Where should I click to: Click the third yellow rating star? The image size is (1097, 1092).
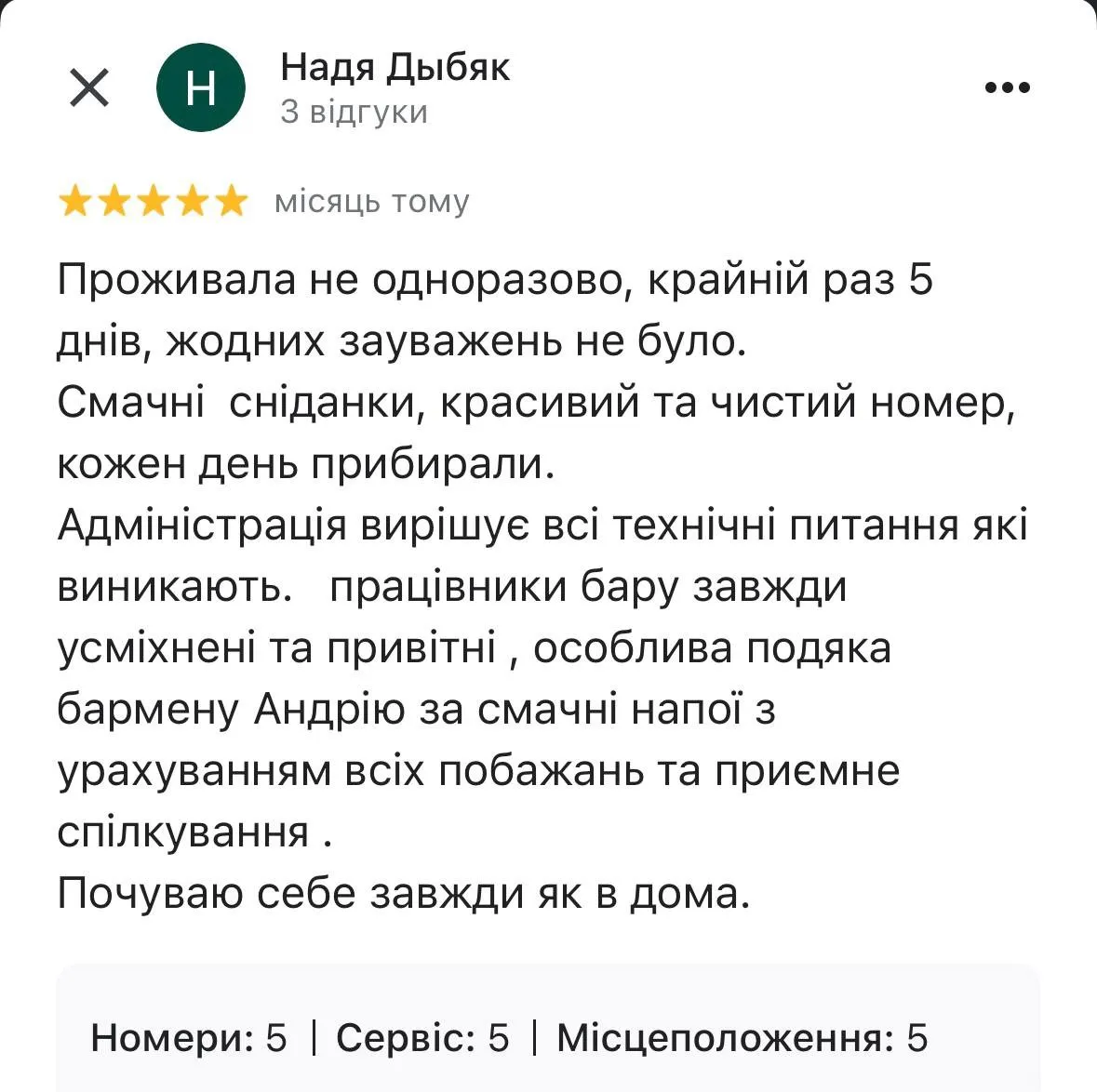tap(153, 201)
